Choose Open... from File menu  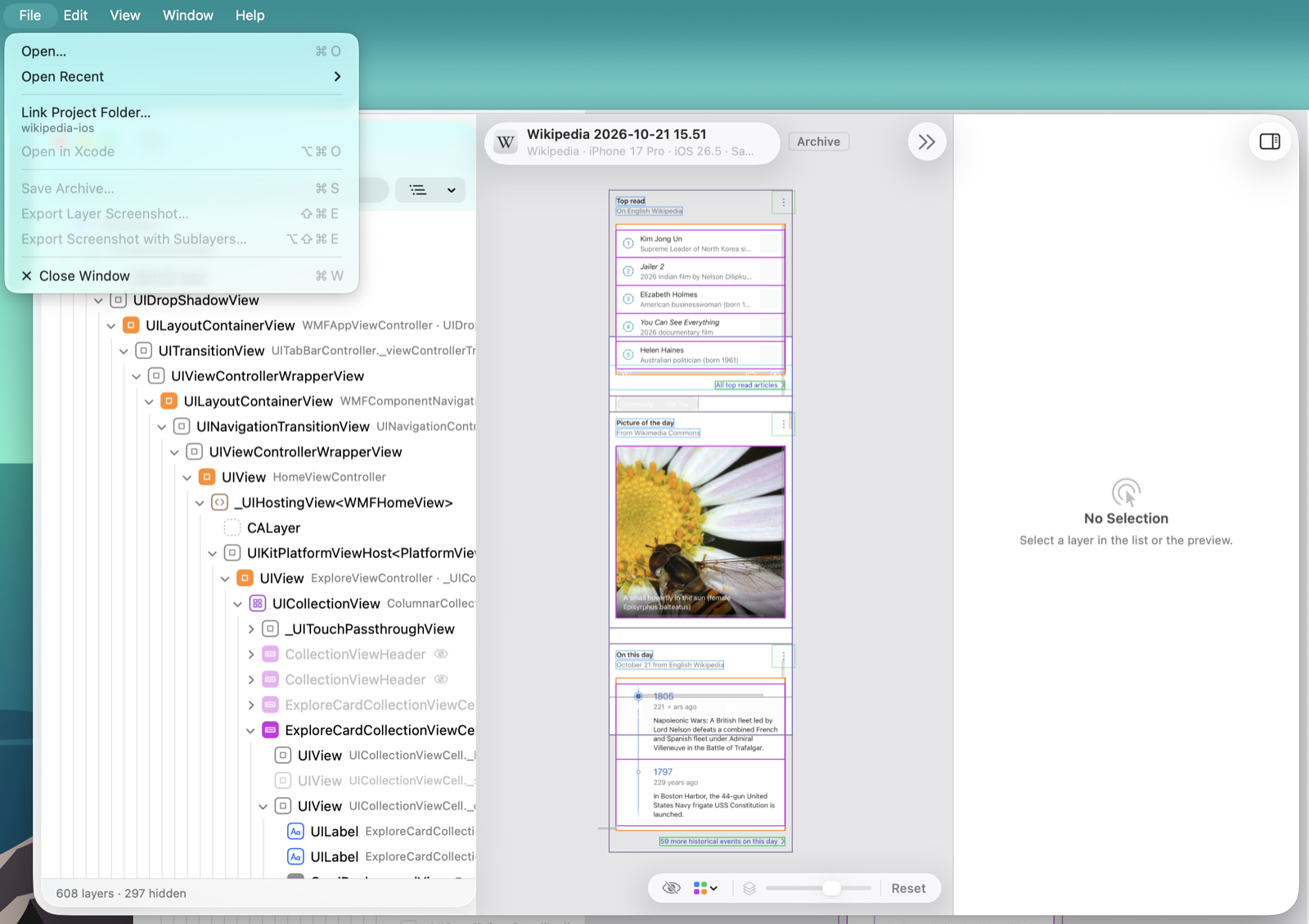[x=182, y=51]
